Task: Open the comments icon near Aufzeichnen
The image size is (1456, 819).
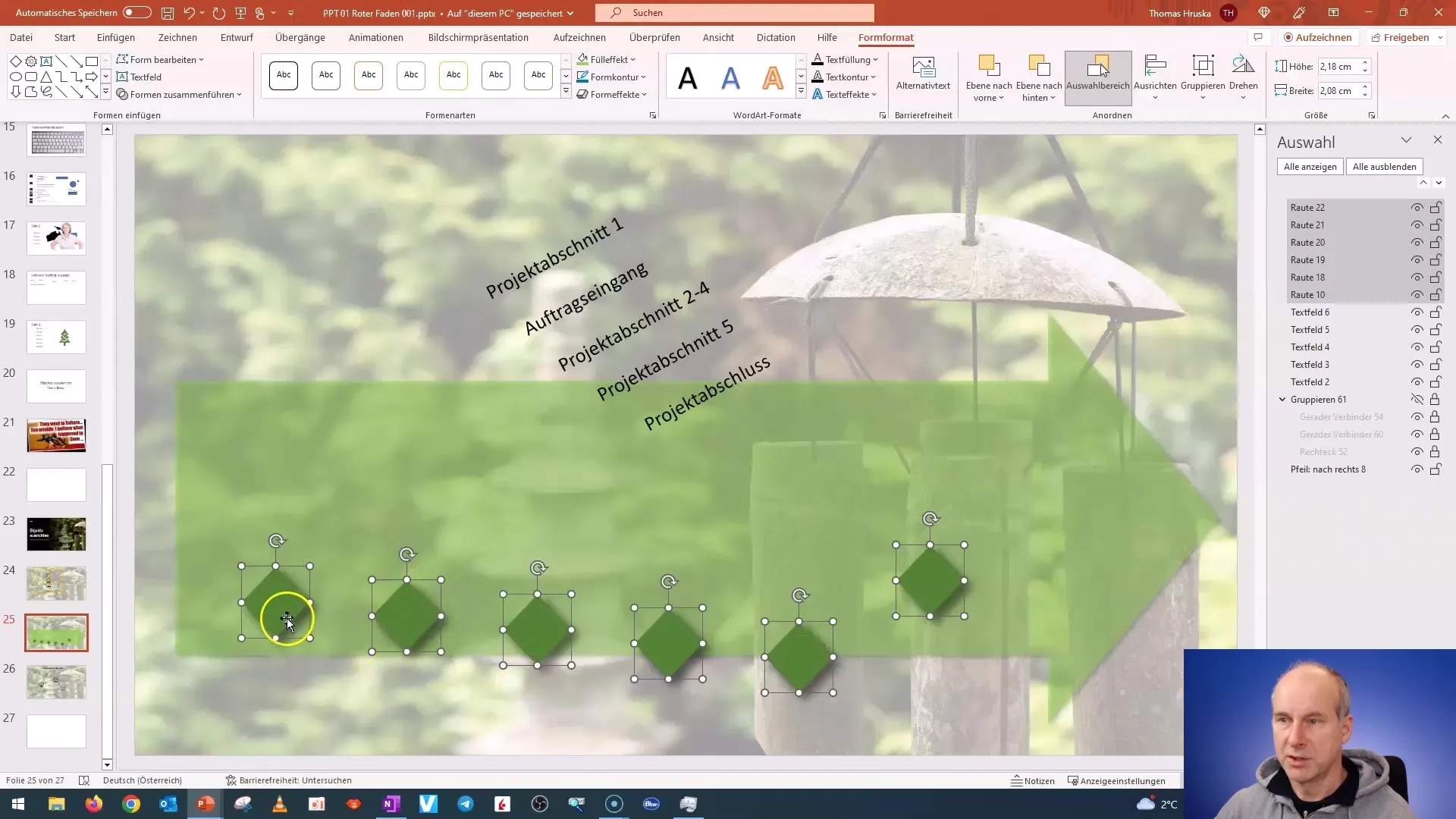Action: pos(1258,37)
